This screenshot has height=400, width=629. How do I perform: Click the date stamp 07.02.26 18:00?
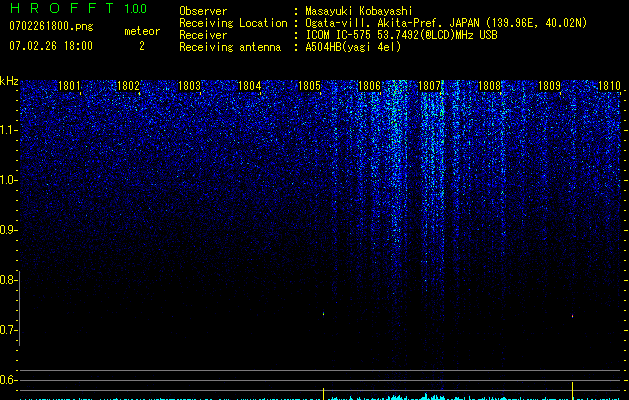click(x=51, y=46)
